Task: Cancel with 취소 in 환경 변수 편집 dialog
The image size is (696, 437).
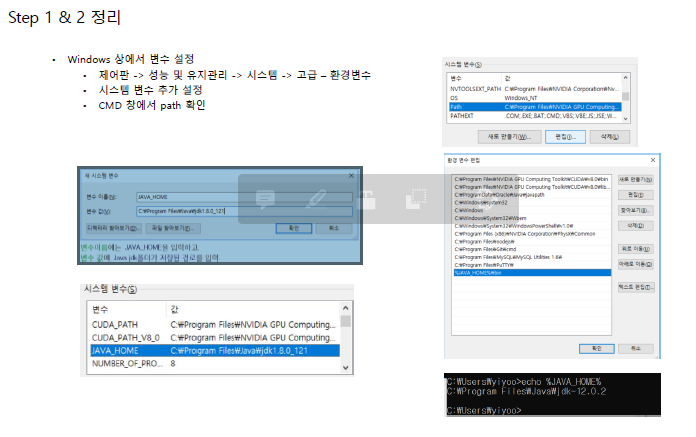Action: coord(636,349)
